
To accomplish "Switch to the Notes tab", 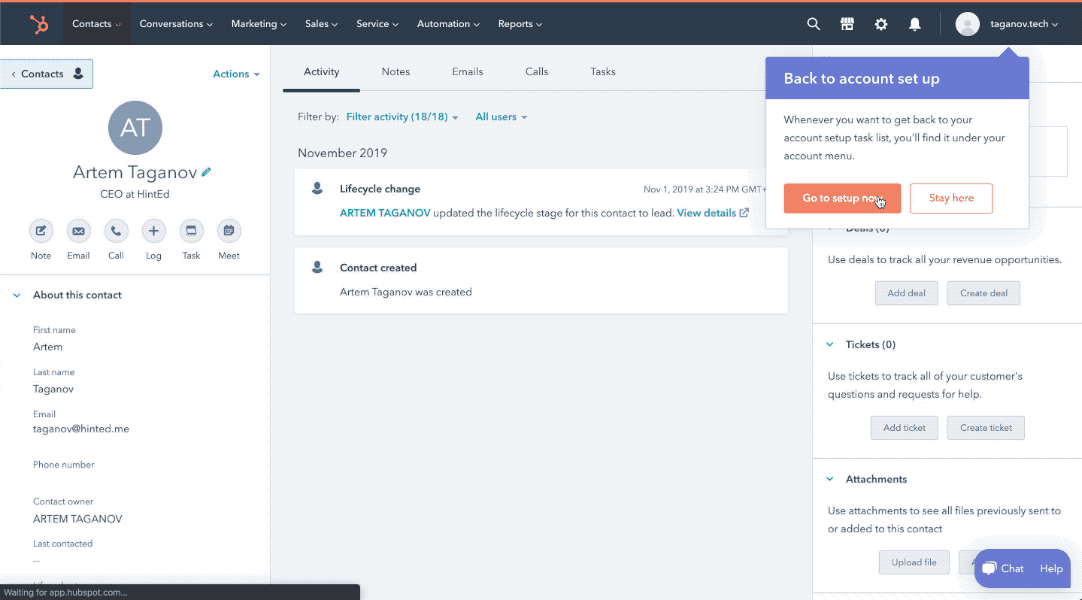I will [396, 72].
